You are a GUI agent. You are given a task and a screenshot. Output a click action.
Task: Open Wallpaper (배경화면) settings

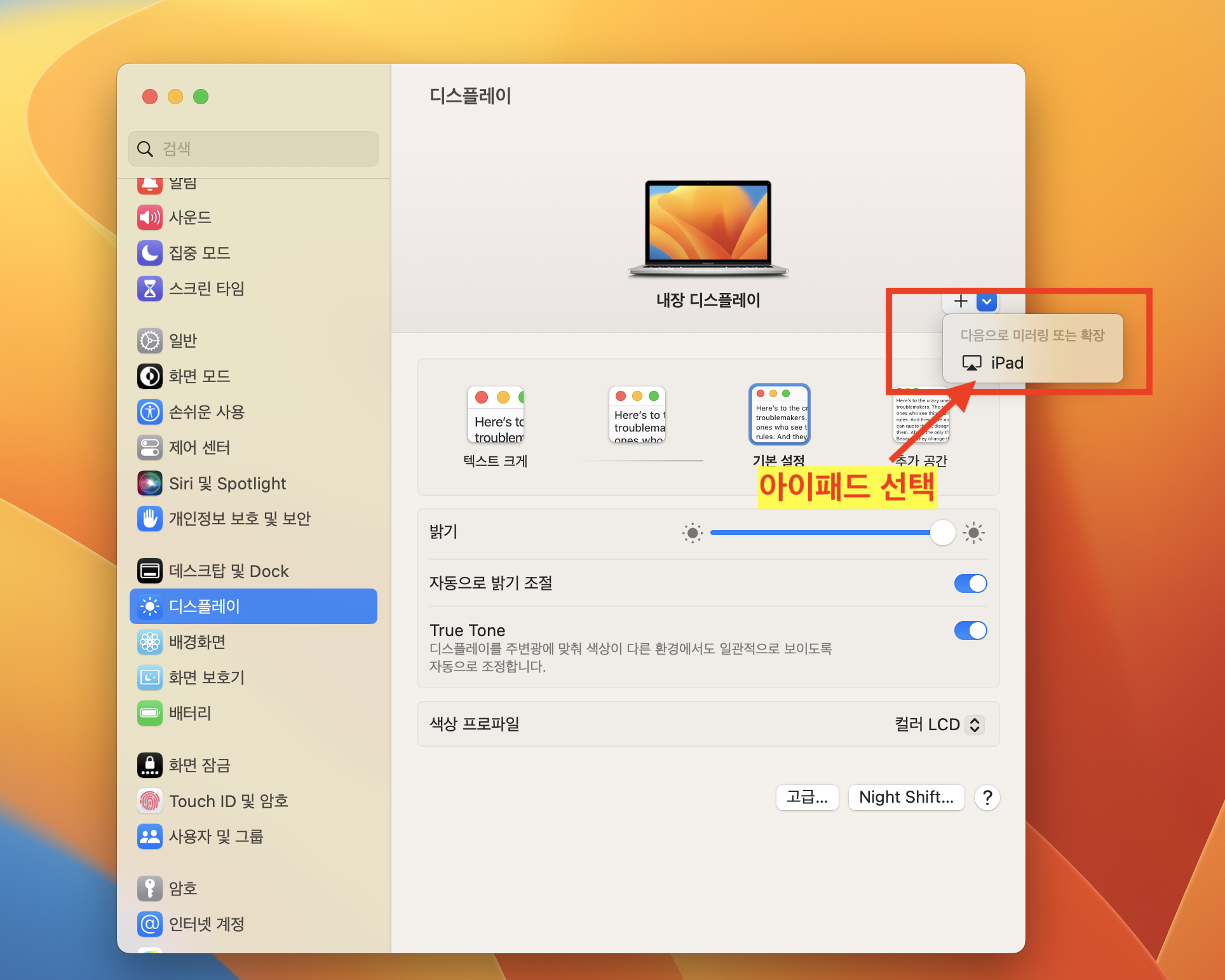[x=198, y=642]
